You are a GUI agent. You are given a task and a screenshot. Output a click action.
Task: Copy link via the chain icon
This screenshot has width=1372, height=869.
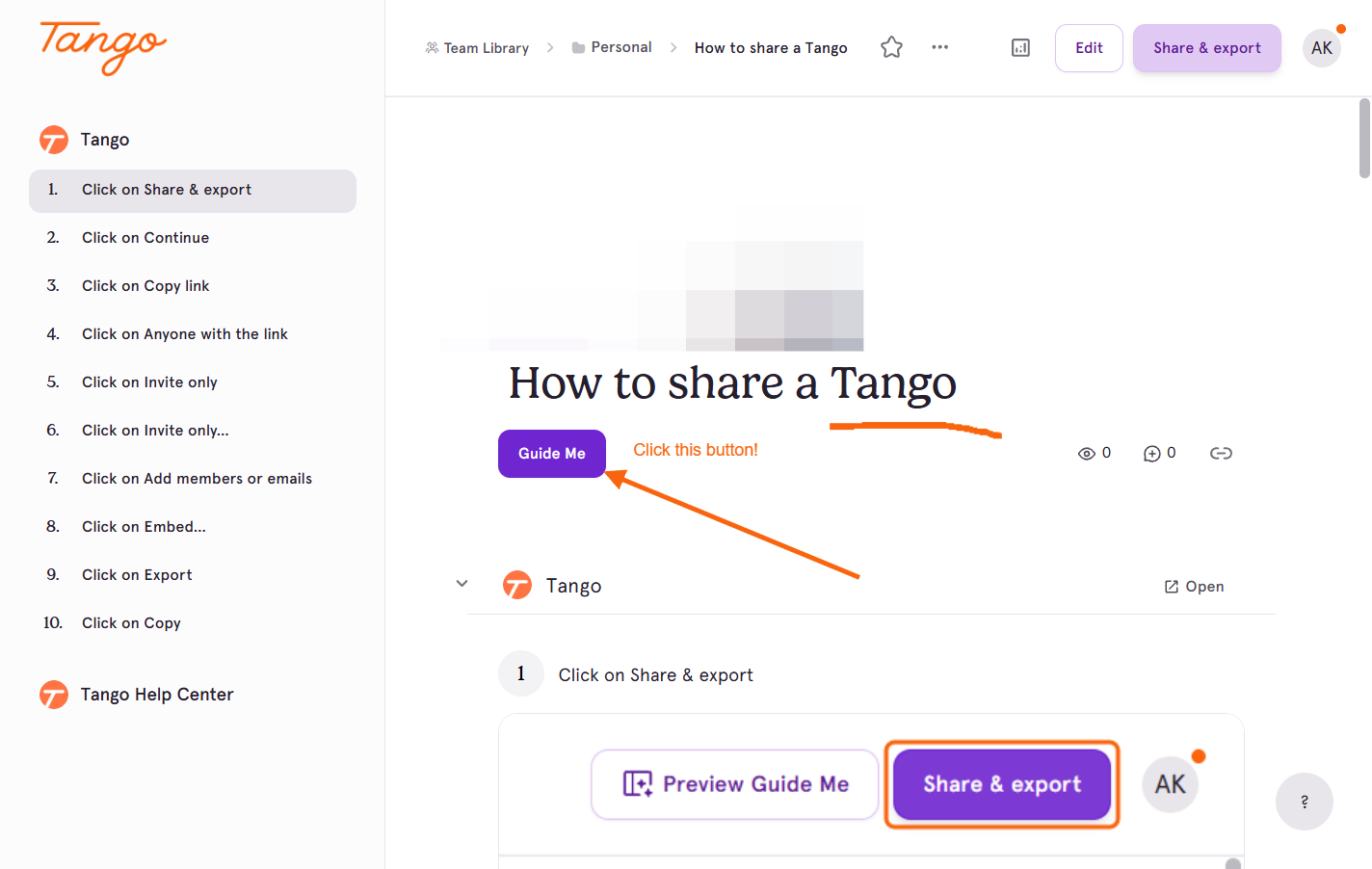click(x=1221, y=453)
